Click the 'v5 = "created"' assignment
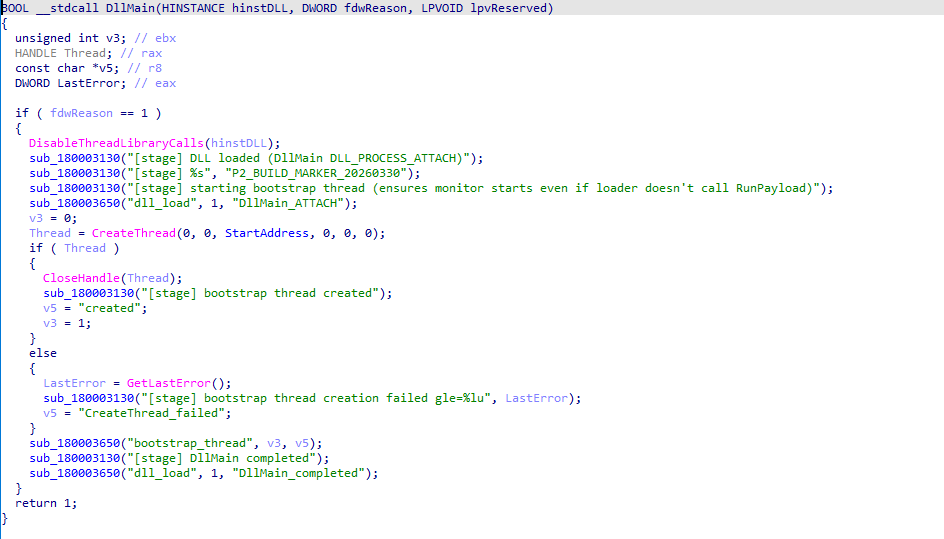 click(x=95, y=308)
